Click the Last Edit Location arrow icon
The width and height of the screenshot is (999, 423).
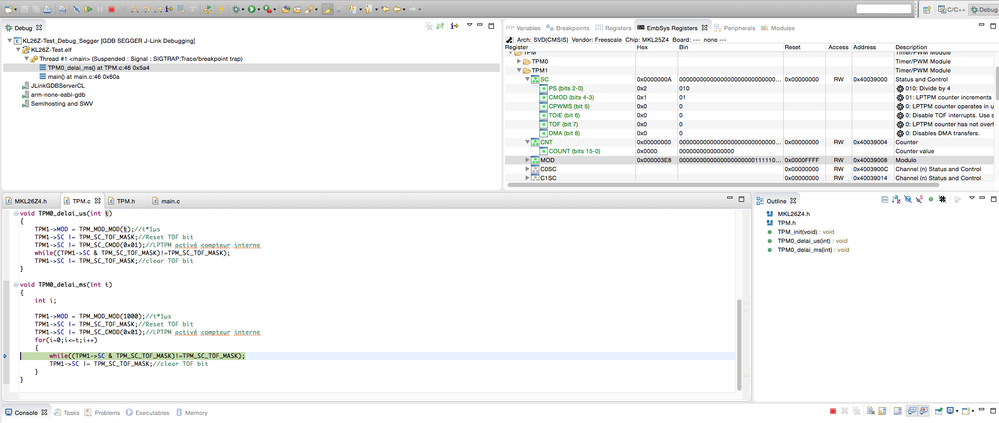point(385,10)
